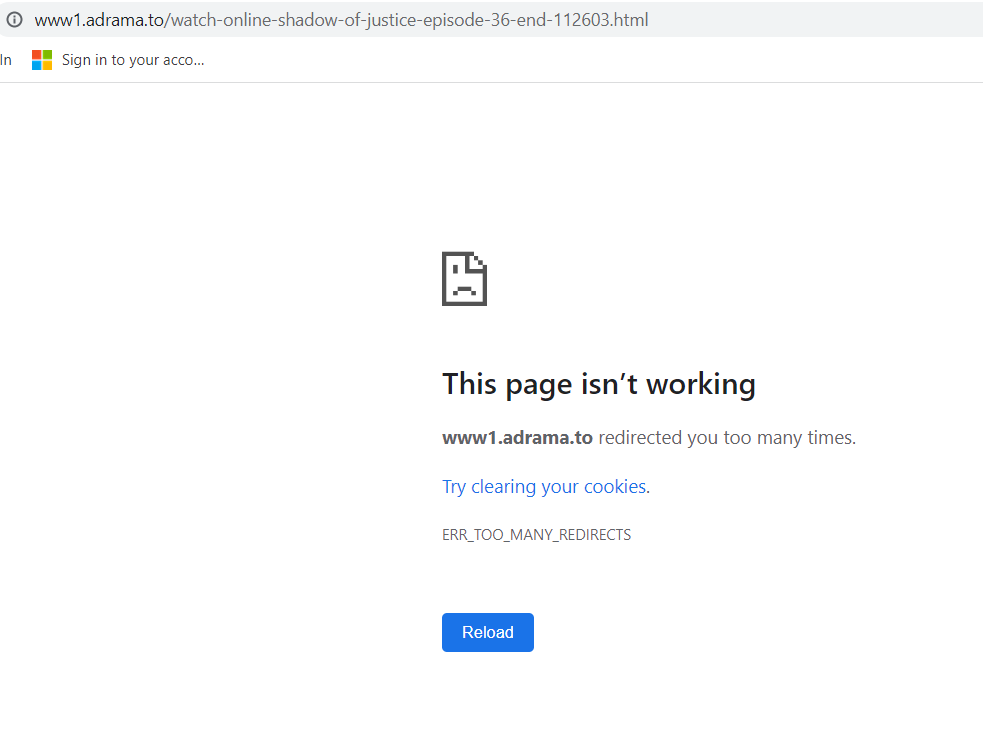This screenshot has width=983, height=756.
Task: Open the 'Try clearing your cookies' link
Action: point(545,487)
